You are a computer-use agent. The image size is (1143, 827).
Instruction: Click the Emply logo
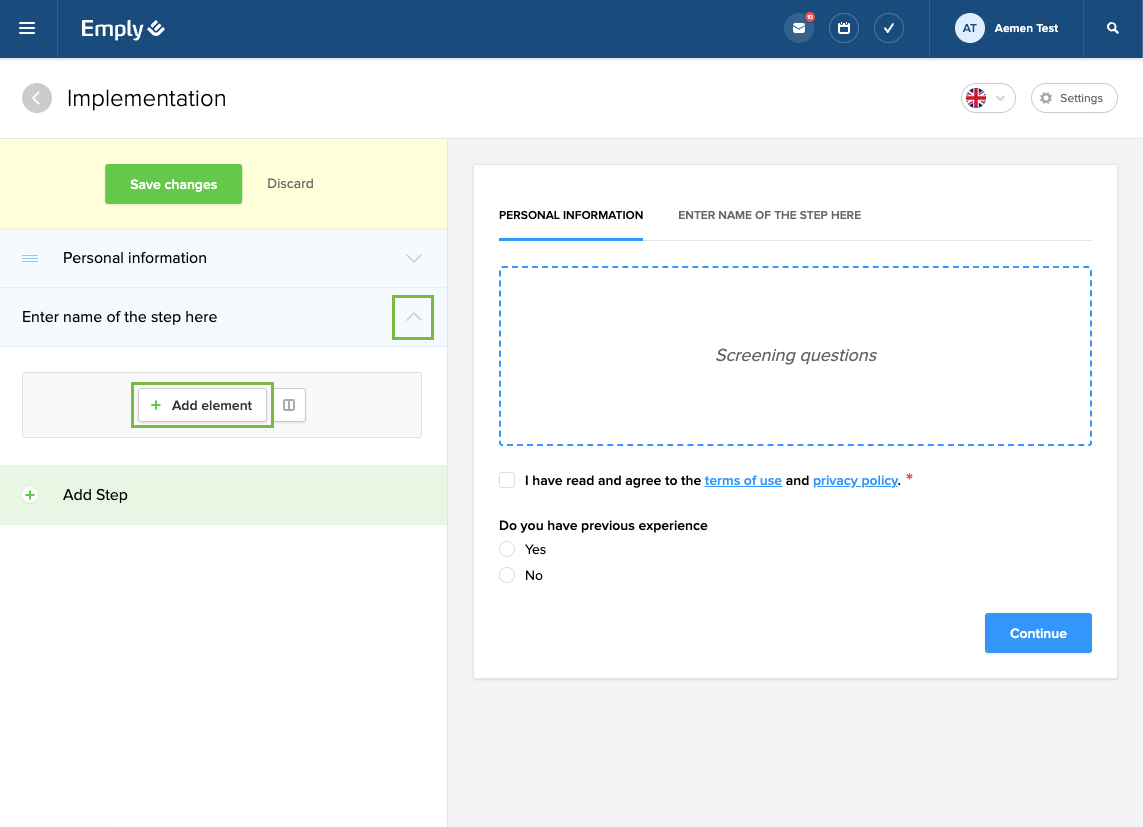point(123,29)
